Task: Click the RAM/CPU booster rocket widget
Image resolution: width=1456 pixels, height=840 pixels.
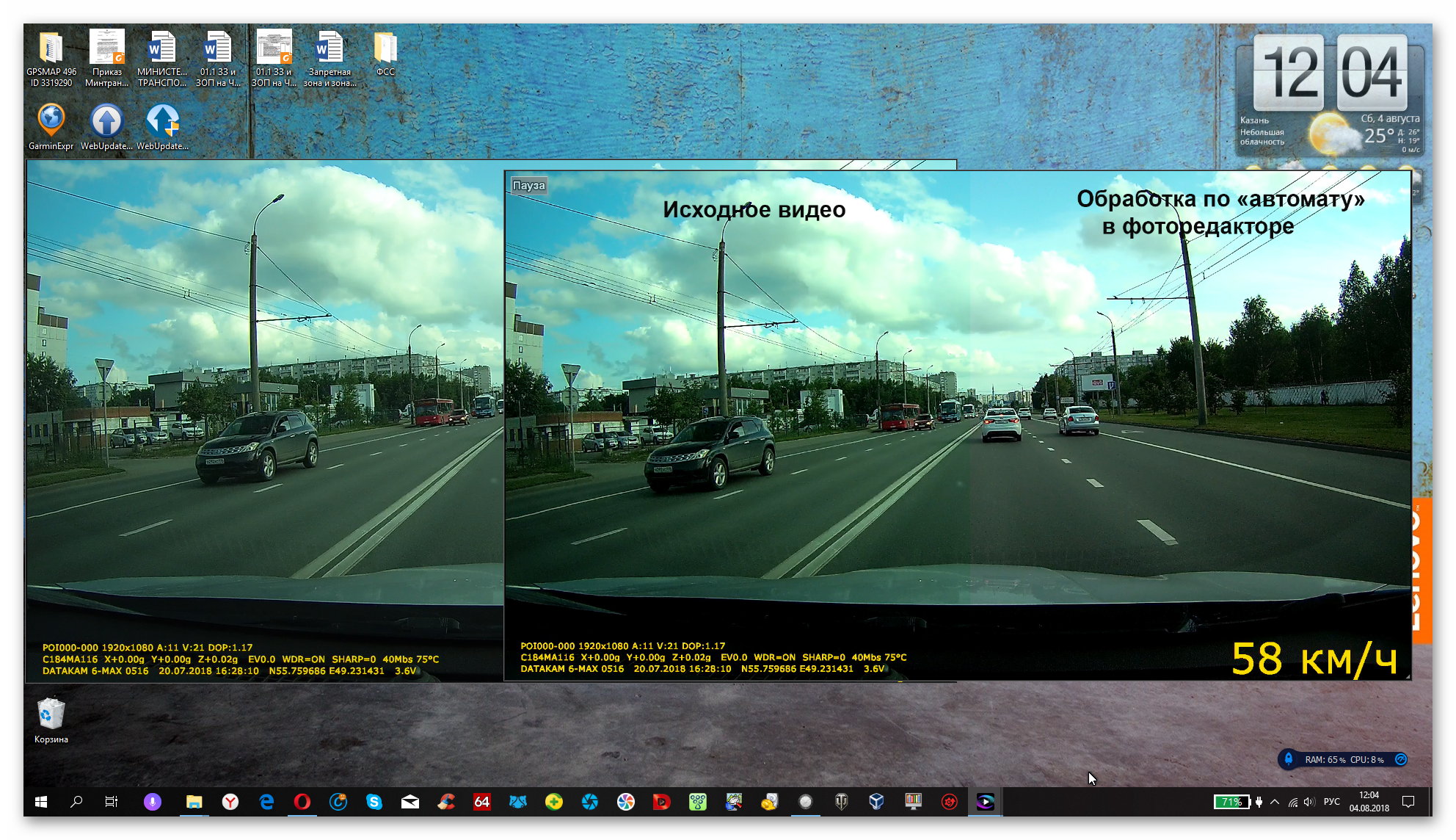Action: (1289, 759)
